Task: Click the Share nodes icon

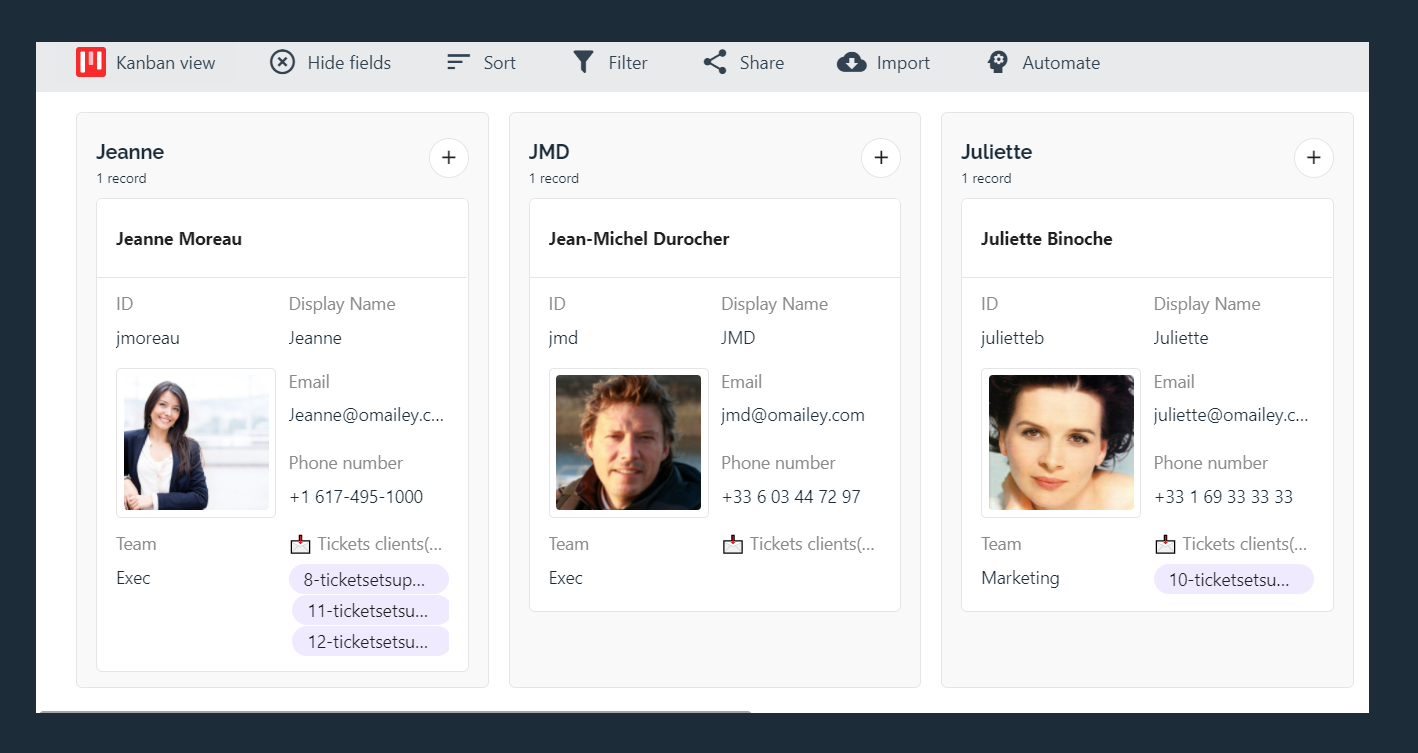Action: tap(715, 62)
